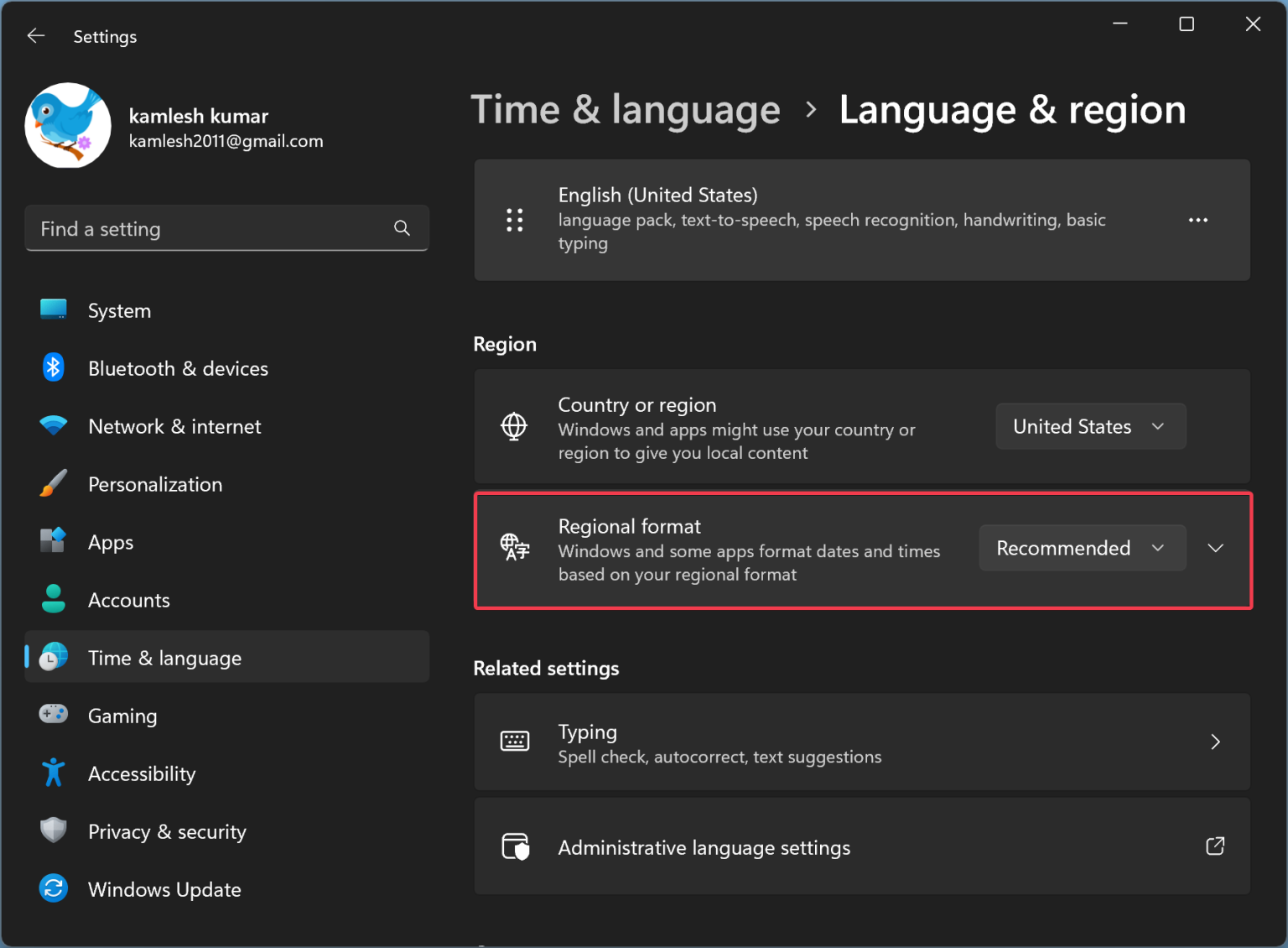The image size is (1288, 948).
Task: Open the Apps category label
Action: pyautogui.click(x=111, y=543)
